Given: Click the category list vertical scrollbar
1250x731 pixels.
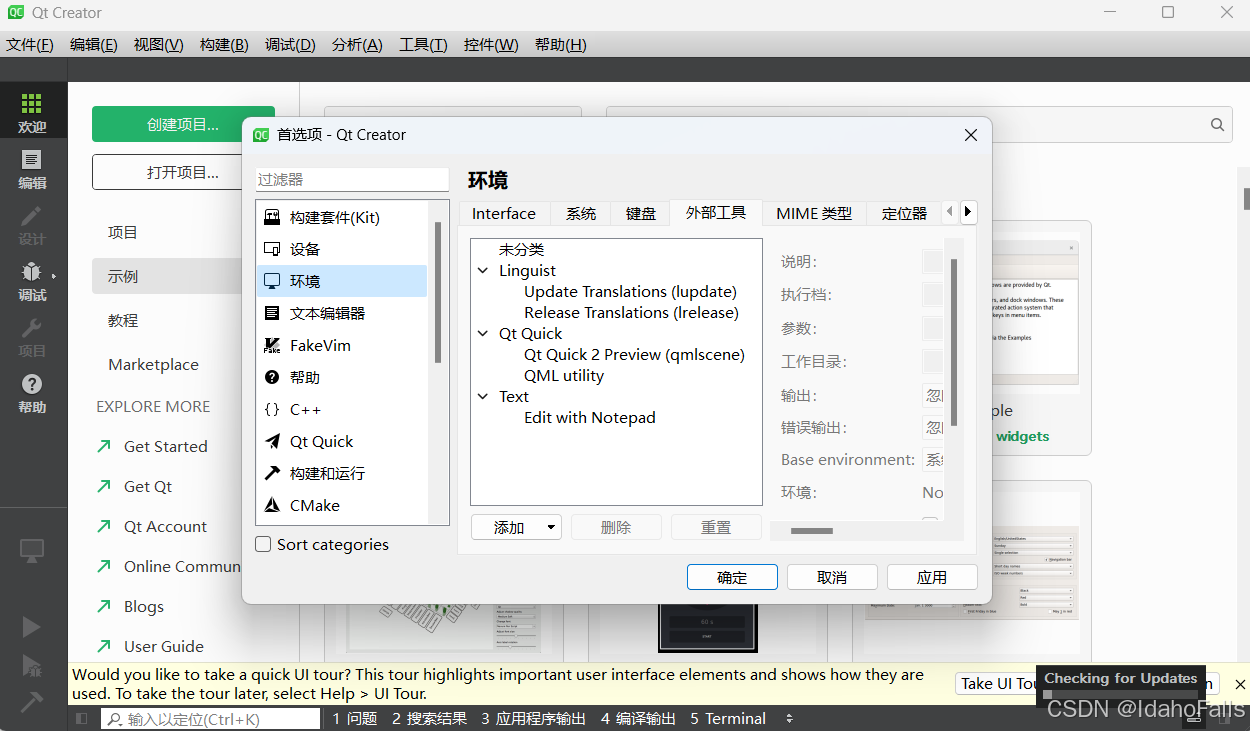Looking at the screenshot, I should (x=438, y=292).
